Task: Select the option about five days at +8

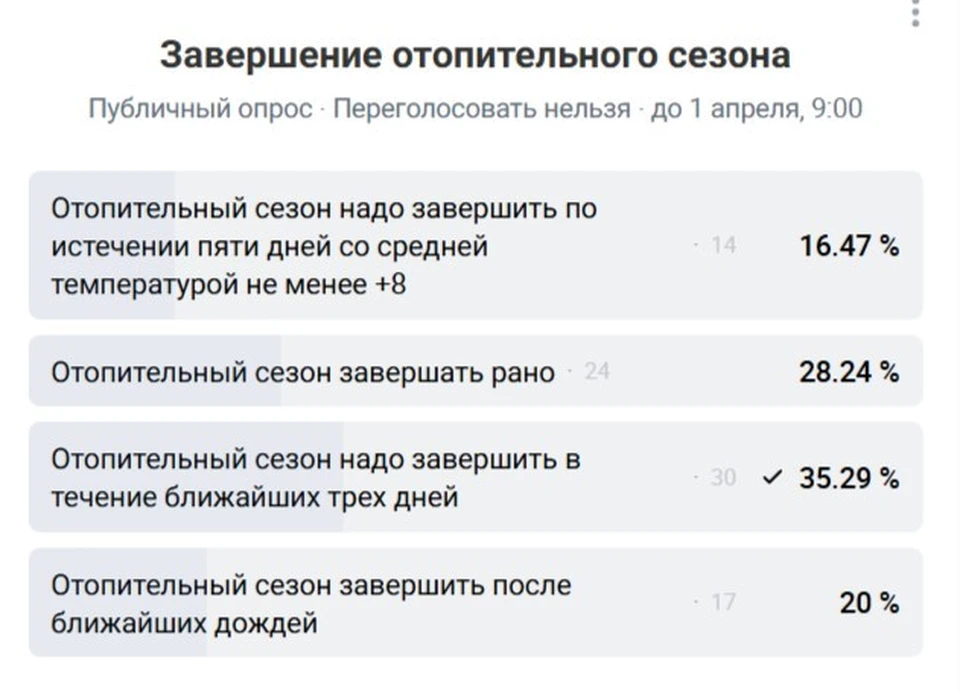Action: point(324,247)
